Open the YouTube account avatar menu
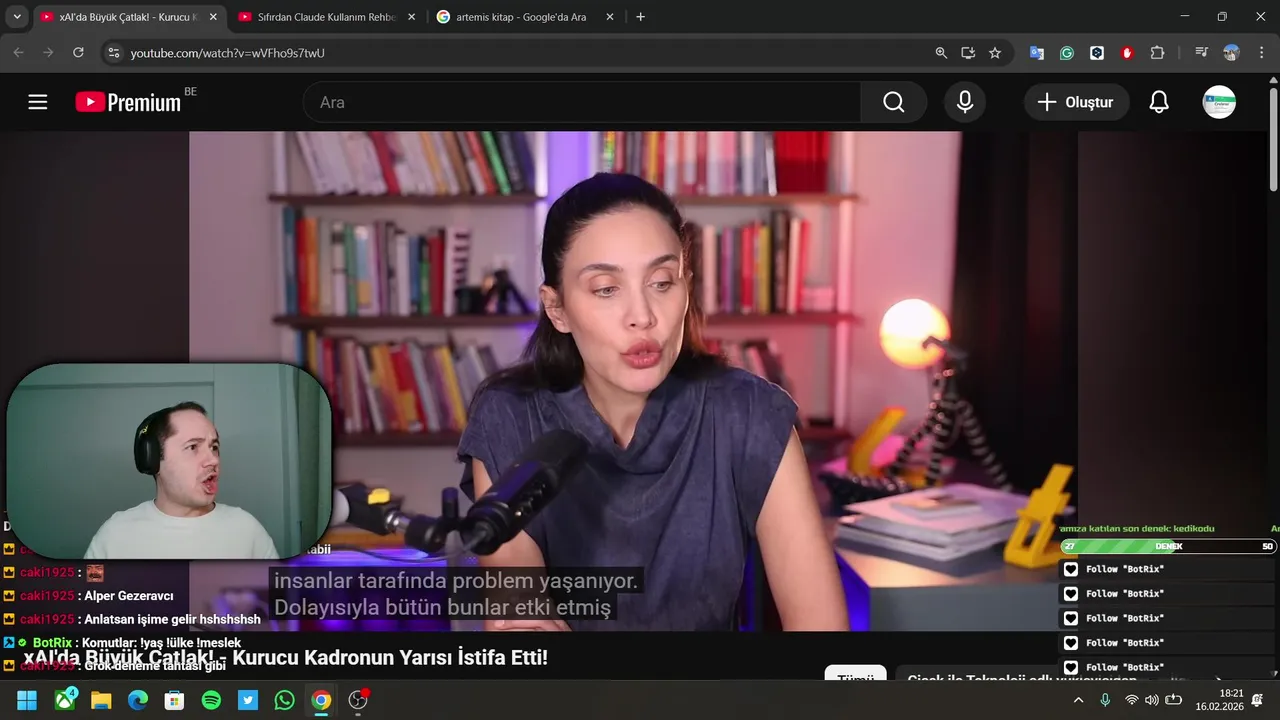The image size is (1280, 720). [1219, 102]
